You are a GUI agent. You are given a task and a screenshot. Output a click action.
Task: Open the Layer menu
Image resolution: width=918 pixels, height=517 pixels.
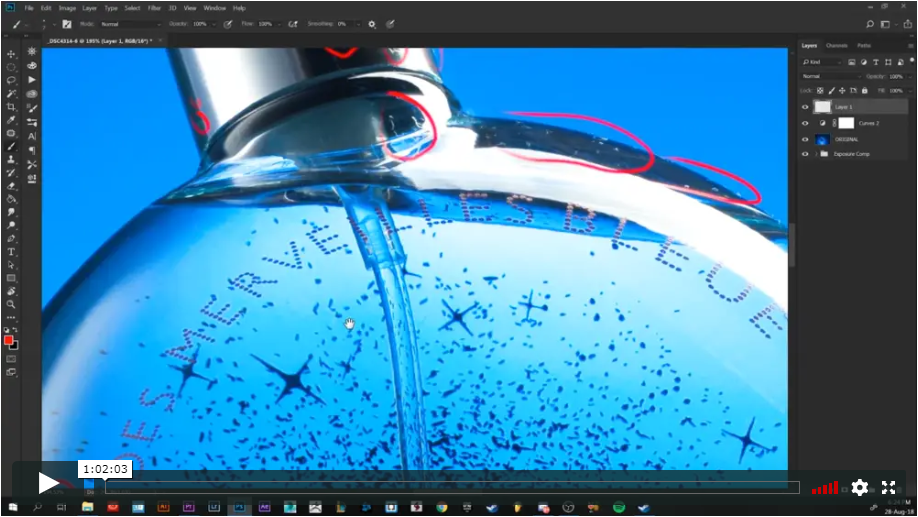pyautogui.click(x=90, y=8)
